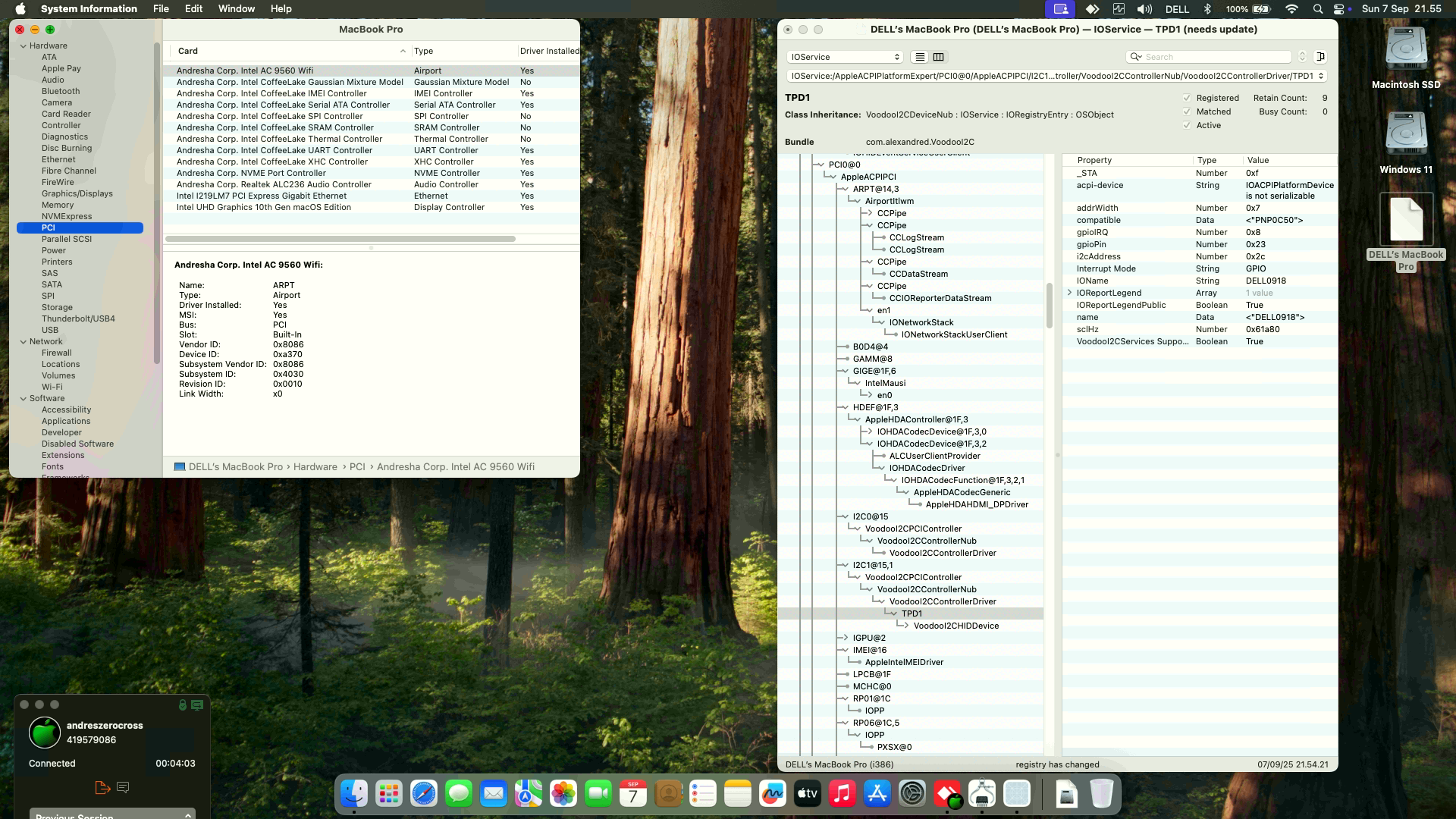The width and height of the screenshot is (1456, 819).
Task: Expand the IOReportLegend property row
Action: (x=1069, y=293)
